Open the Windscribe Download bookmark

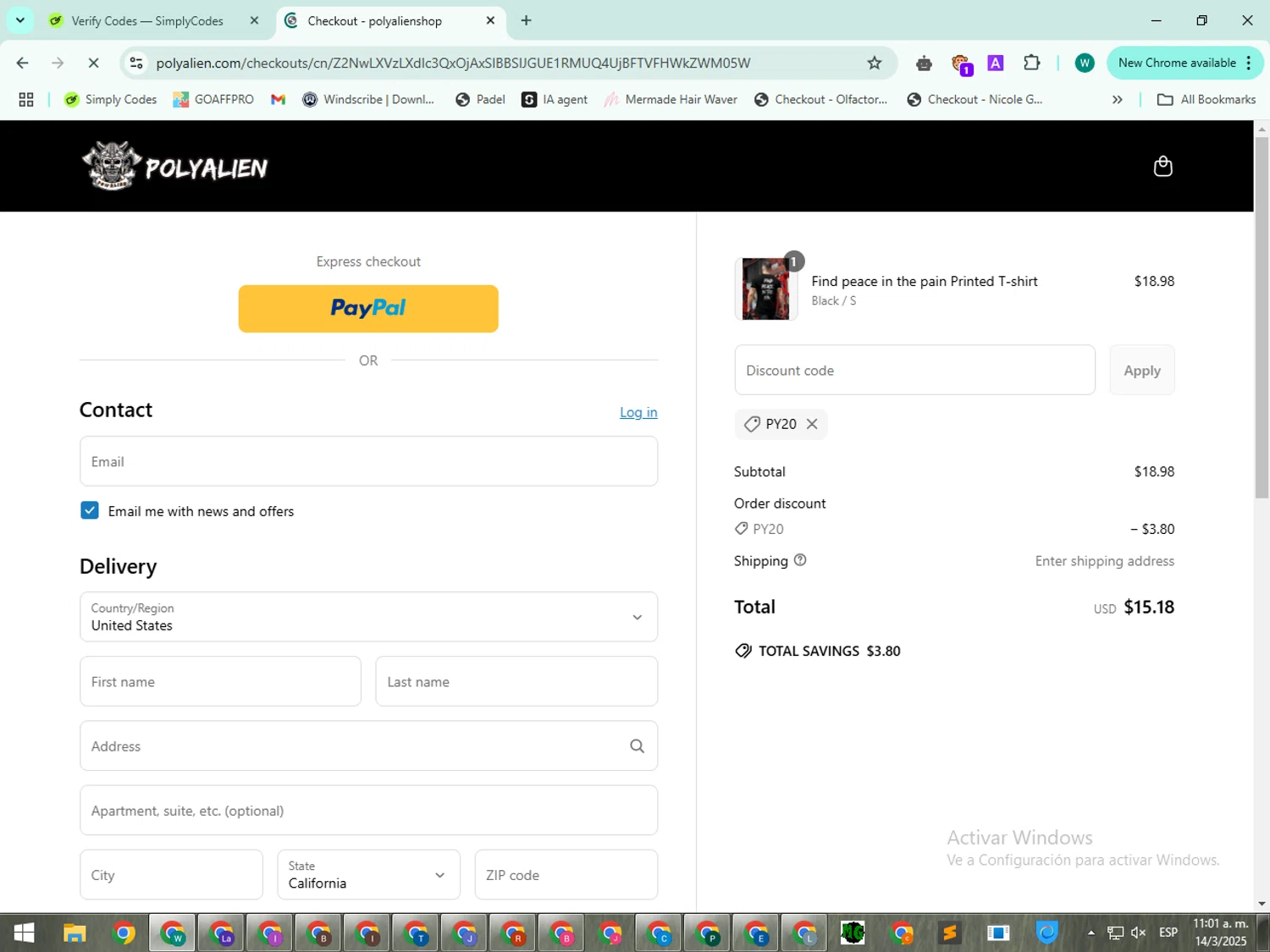click(368, 100)
